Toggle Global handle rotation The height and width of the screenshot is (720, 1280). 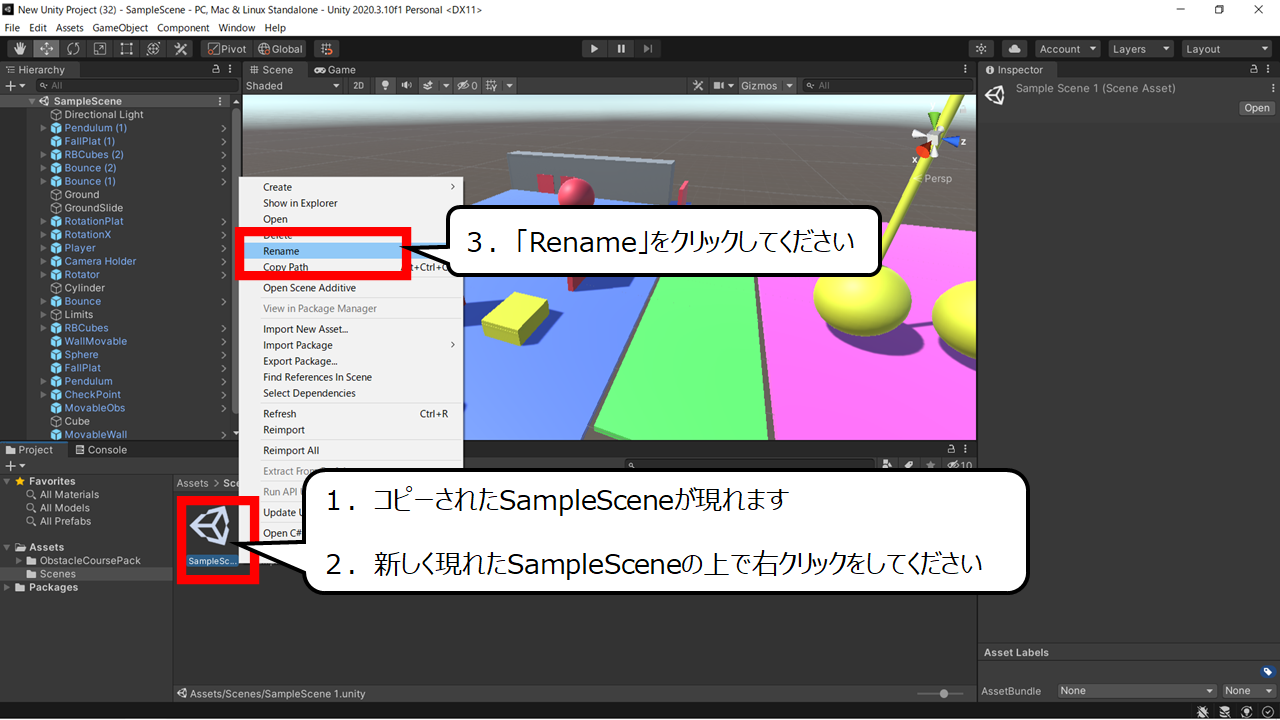(x=280, y=49)
